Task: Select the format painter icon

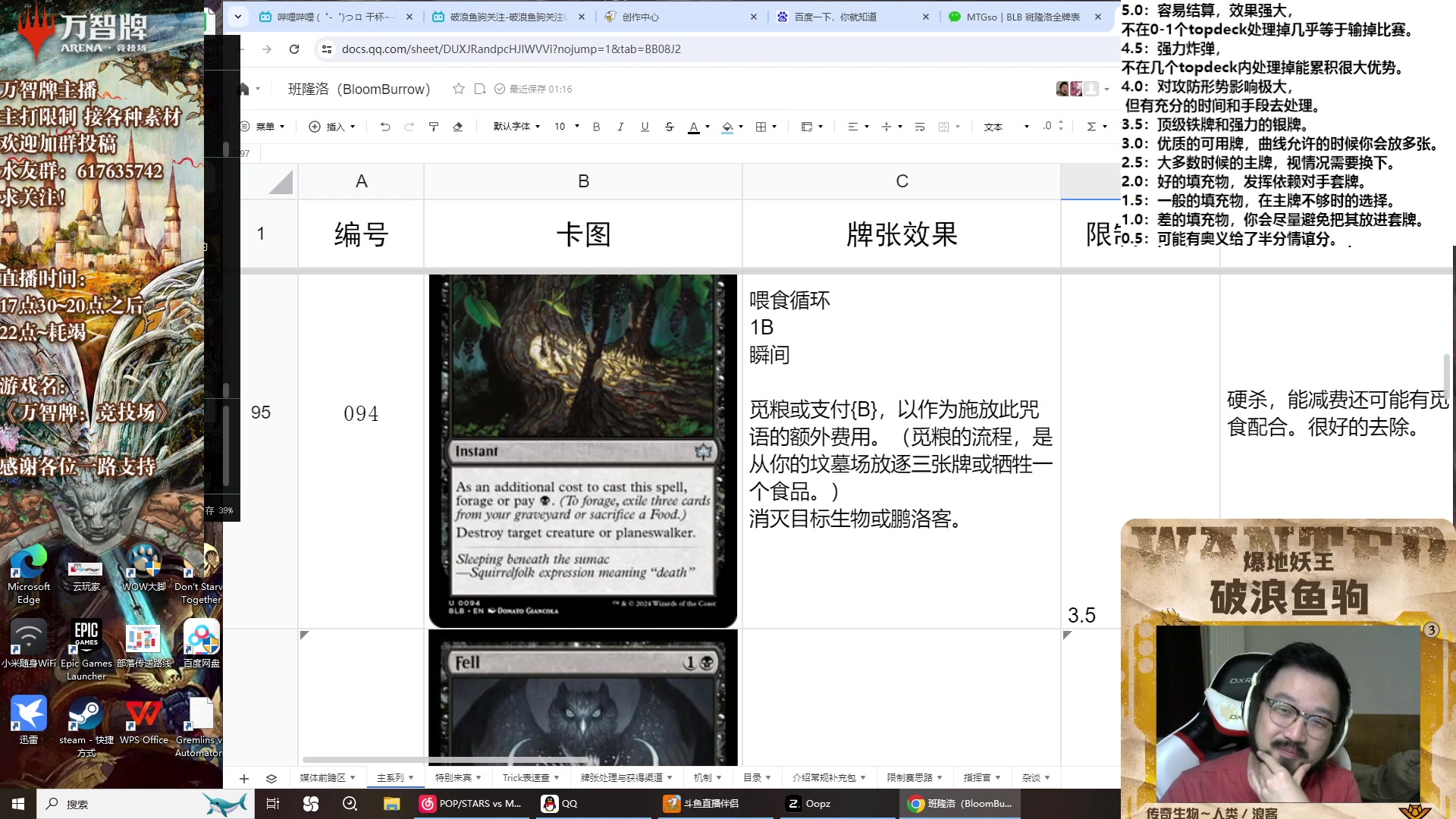Action: point(434,127)
